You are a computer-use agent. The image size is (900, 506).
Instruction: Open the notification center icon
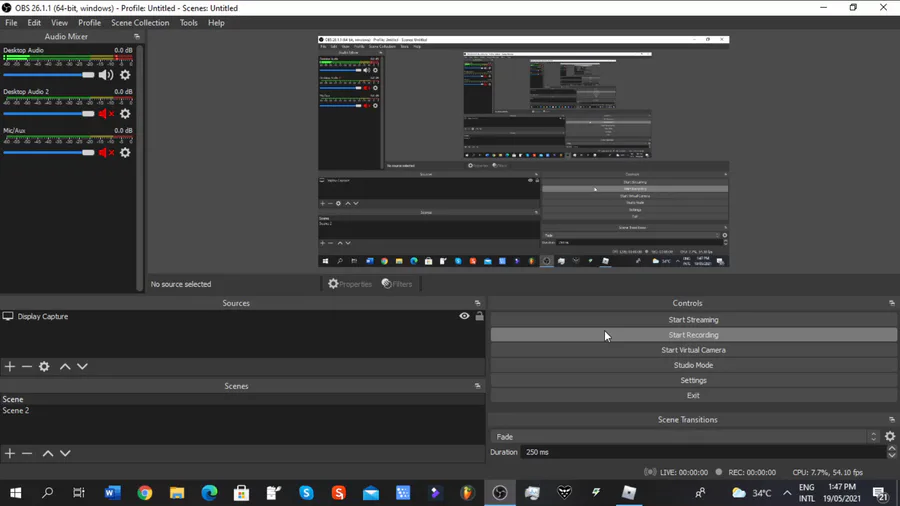(880, 493)
